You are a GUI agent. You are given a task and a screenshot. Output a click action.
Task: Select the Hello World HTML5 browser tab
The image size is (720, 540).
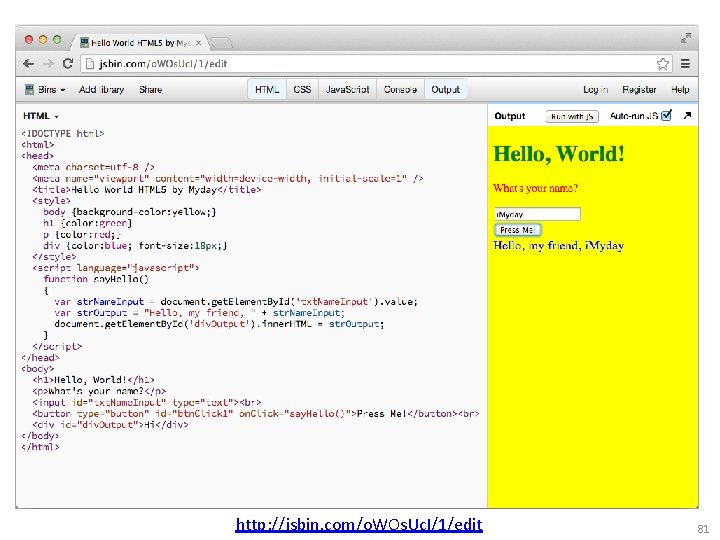140,43
